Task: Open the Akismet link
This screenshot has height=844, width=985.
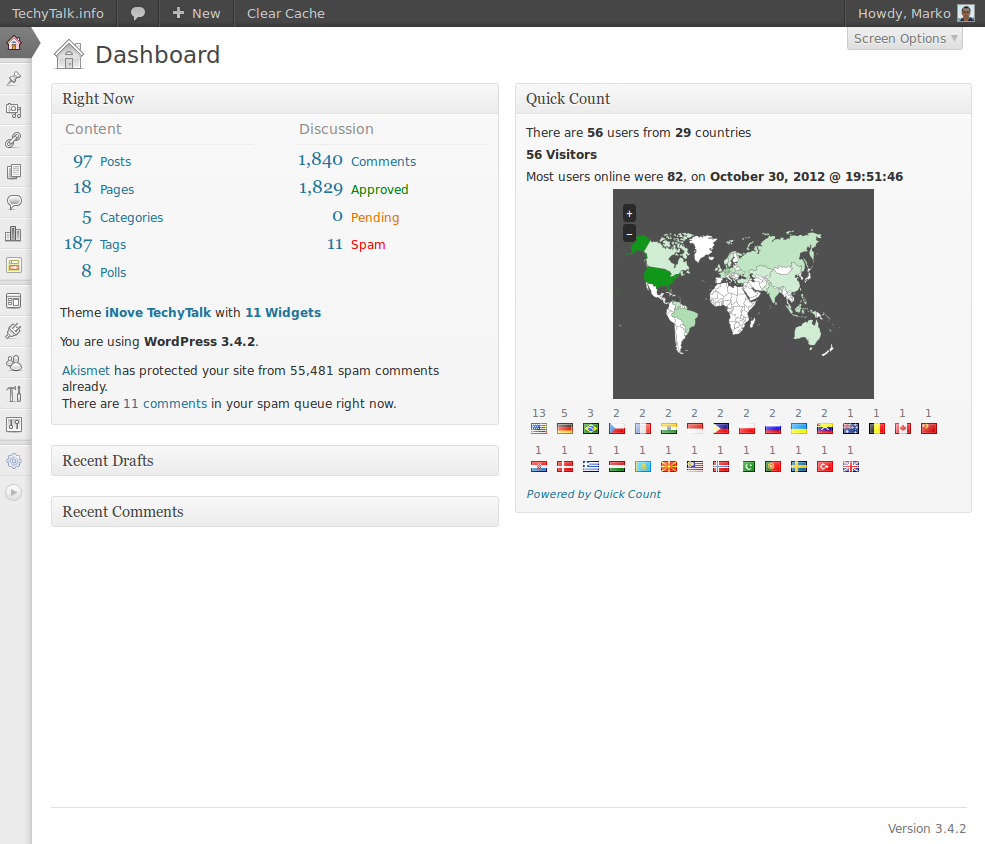Action: (x=86, y=370)
